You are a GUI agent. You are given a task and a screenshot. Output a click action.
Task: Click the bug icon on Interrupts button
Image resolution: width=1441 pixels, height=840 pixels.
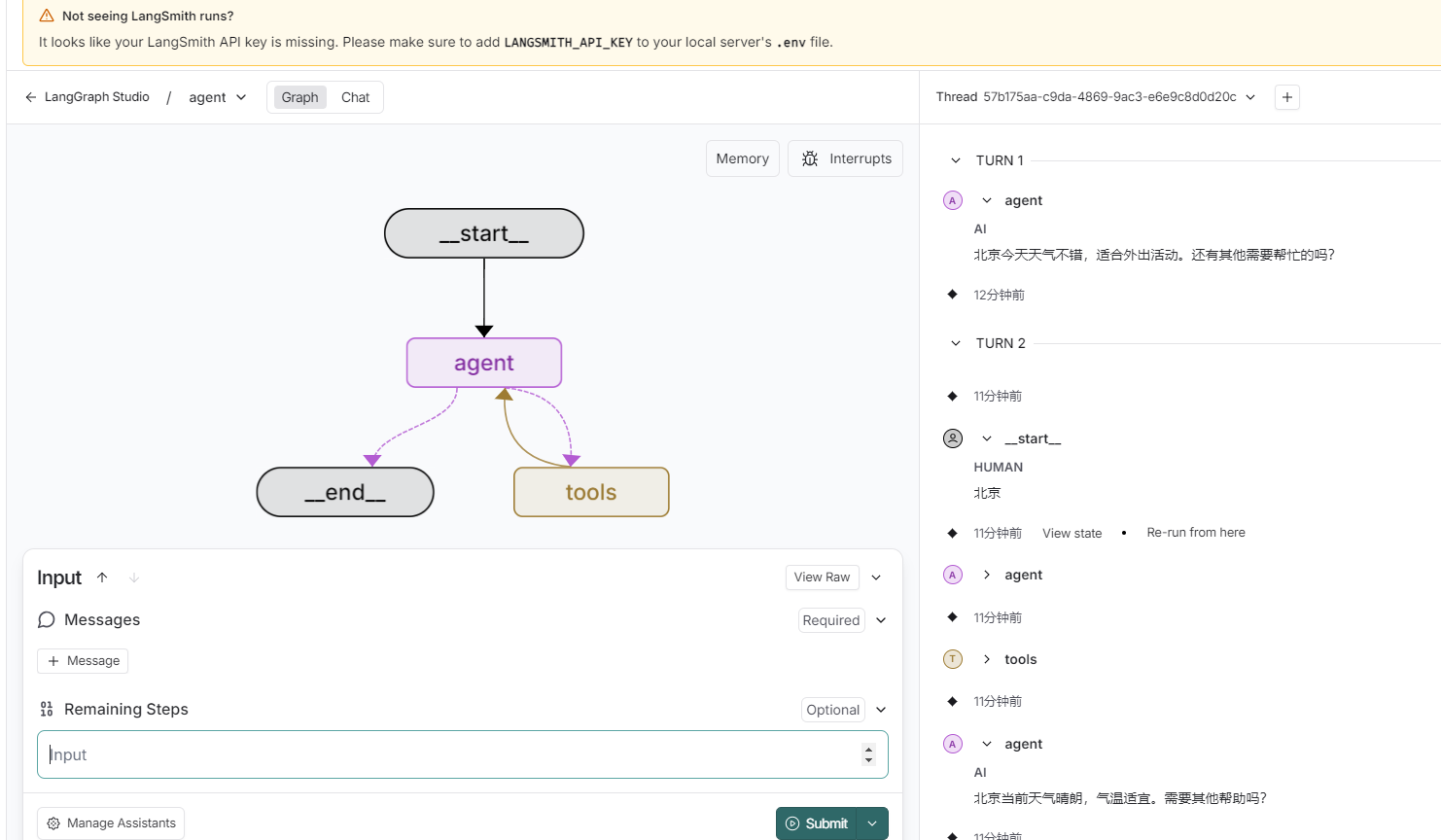pos(810,158)
